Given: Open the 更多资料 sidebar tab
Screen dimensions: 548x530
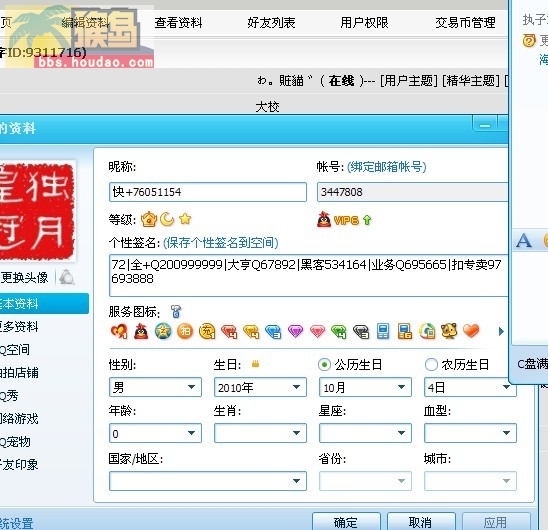Looking at the screenshot, I should [19, 327].
